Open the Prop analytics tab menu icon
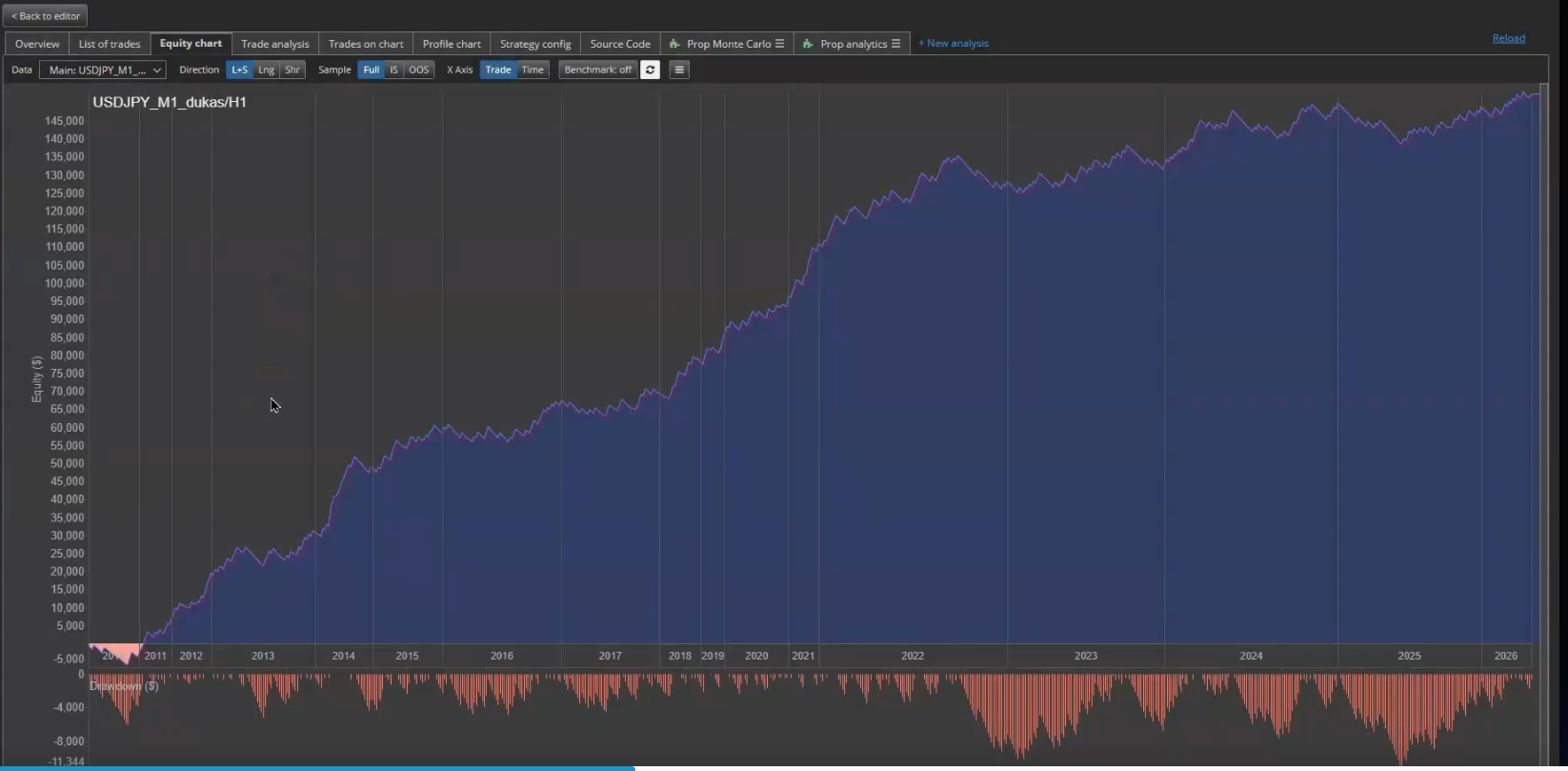The width and height of the screenshot is (1568, 771). tap(895, 44)
